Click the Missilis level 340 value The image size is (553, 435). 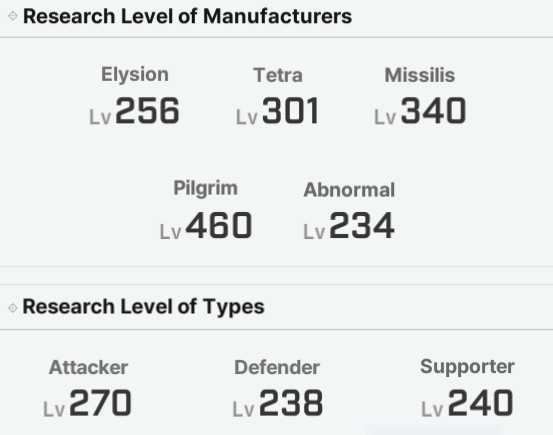[420, 111]
